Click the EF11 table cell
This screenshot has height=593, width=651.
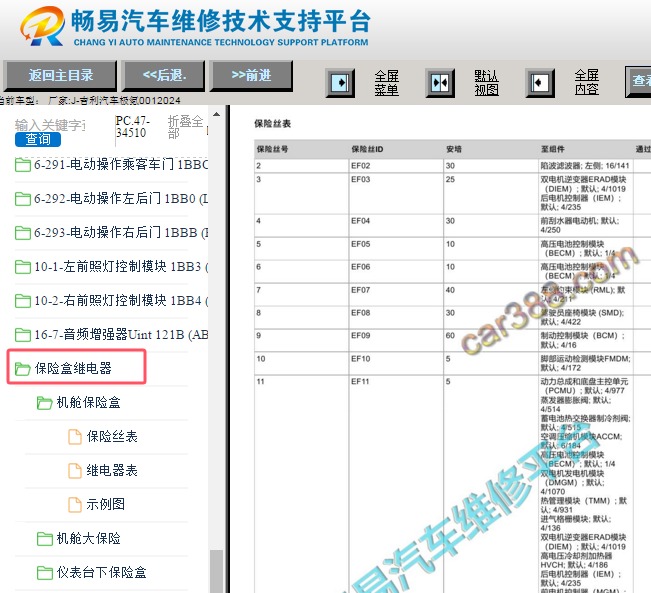point(396,484)
